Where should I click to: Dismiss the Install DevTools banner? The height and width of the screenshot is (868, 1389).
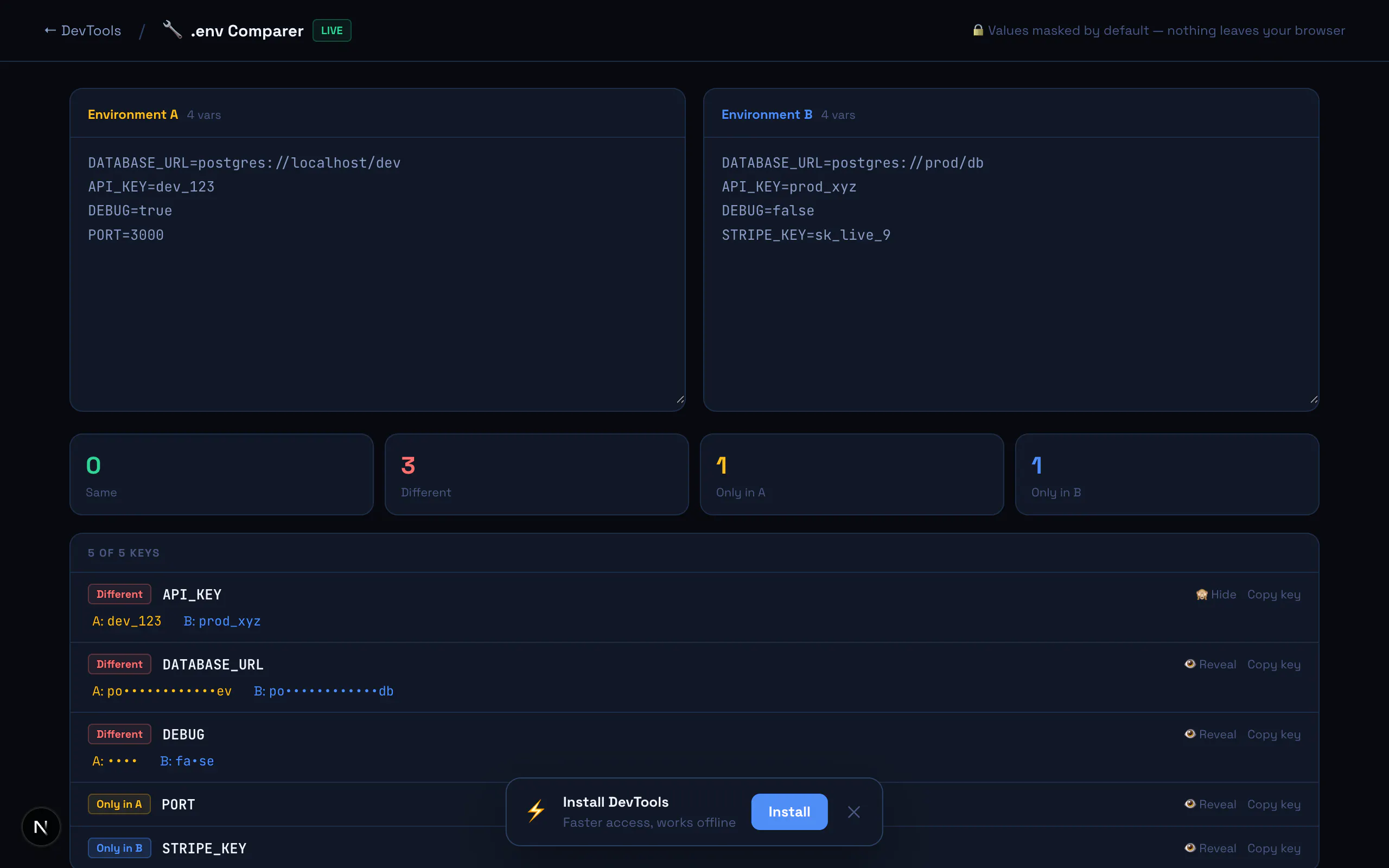(853, 812)
